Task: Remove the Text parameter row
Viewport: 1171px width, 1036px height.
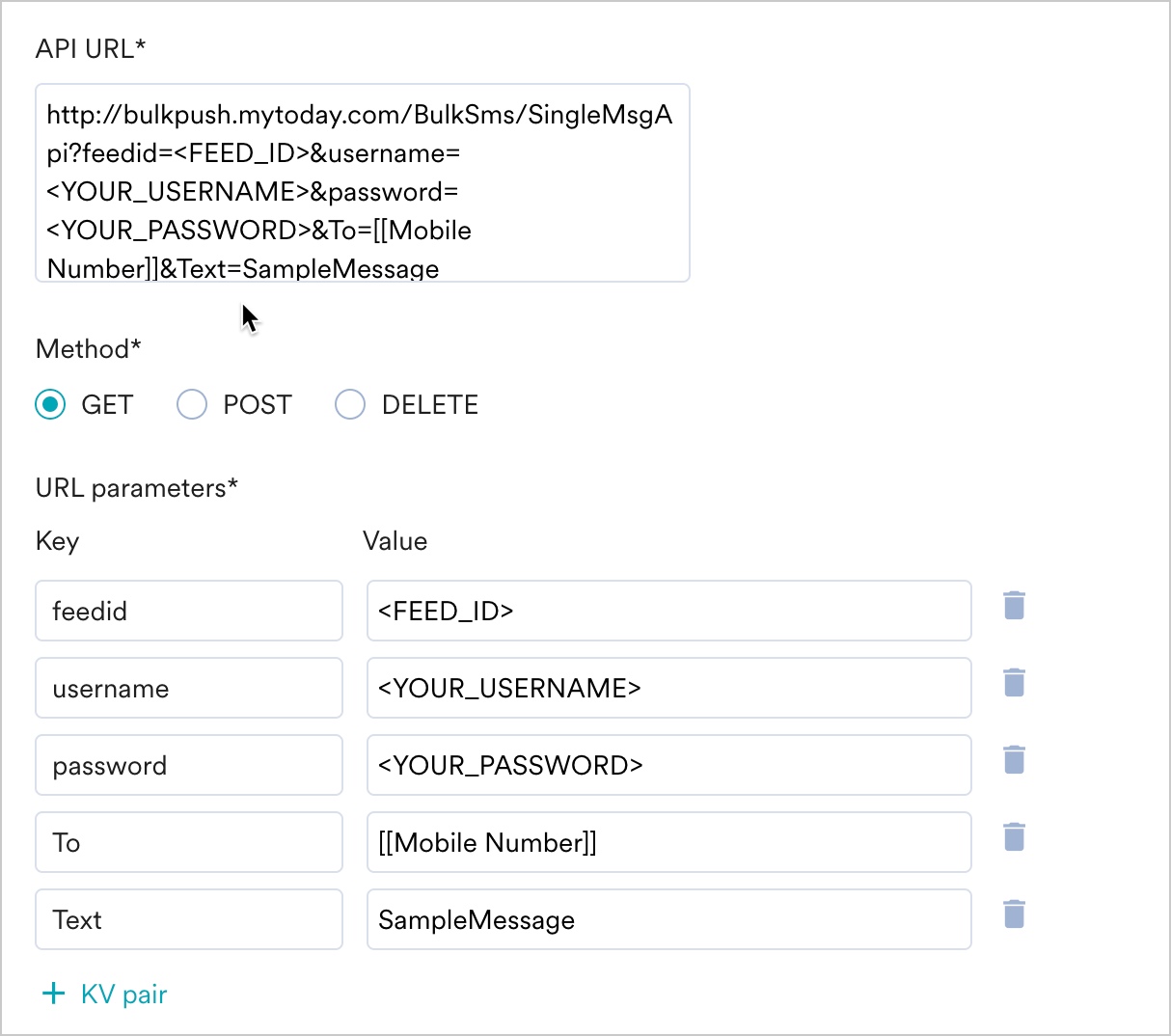Action: click(1014, 914)
